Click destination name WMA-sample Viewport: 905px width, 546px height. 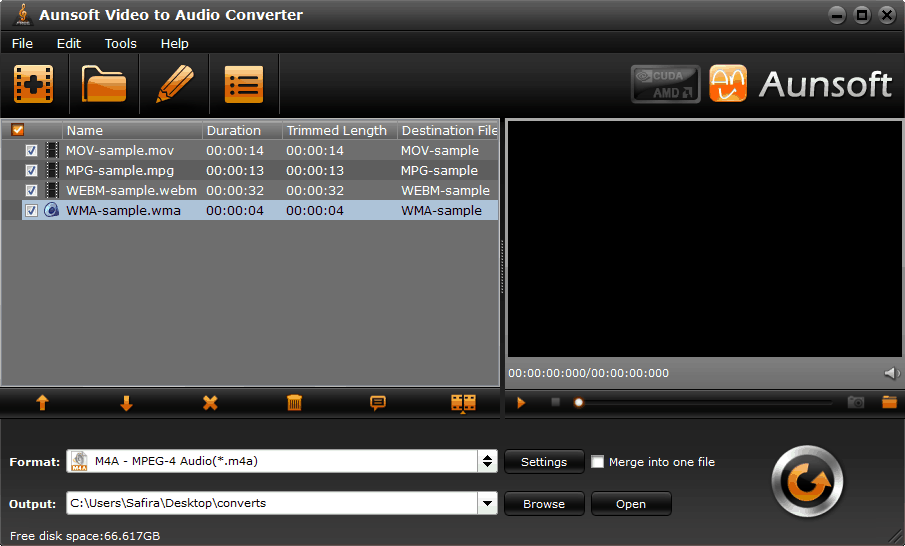pos(441,211)
